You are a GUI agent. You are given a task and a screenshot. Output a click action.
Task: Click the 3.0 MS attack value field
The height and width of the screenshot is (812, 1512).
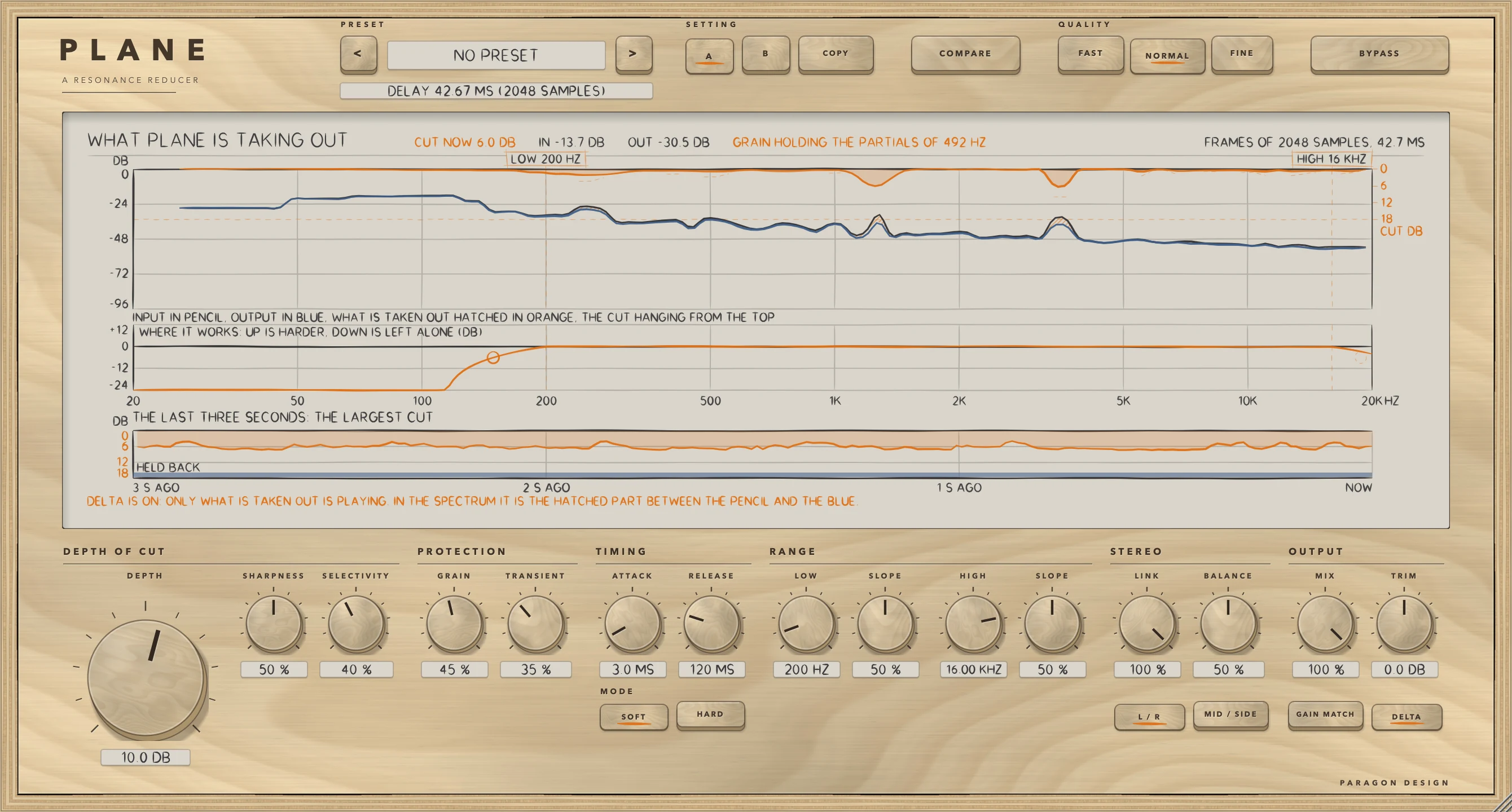[x=633, y=669]
